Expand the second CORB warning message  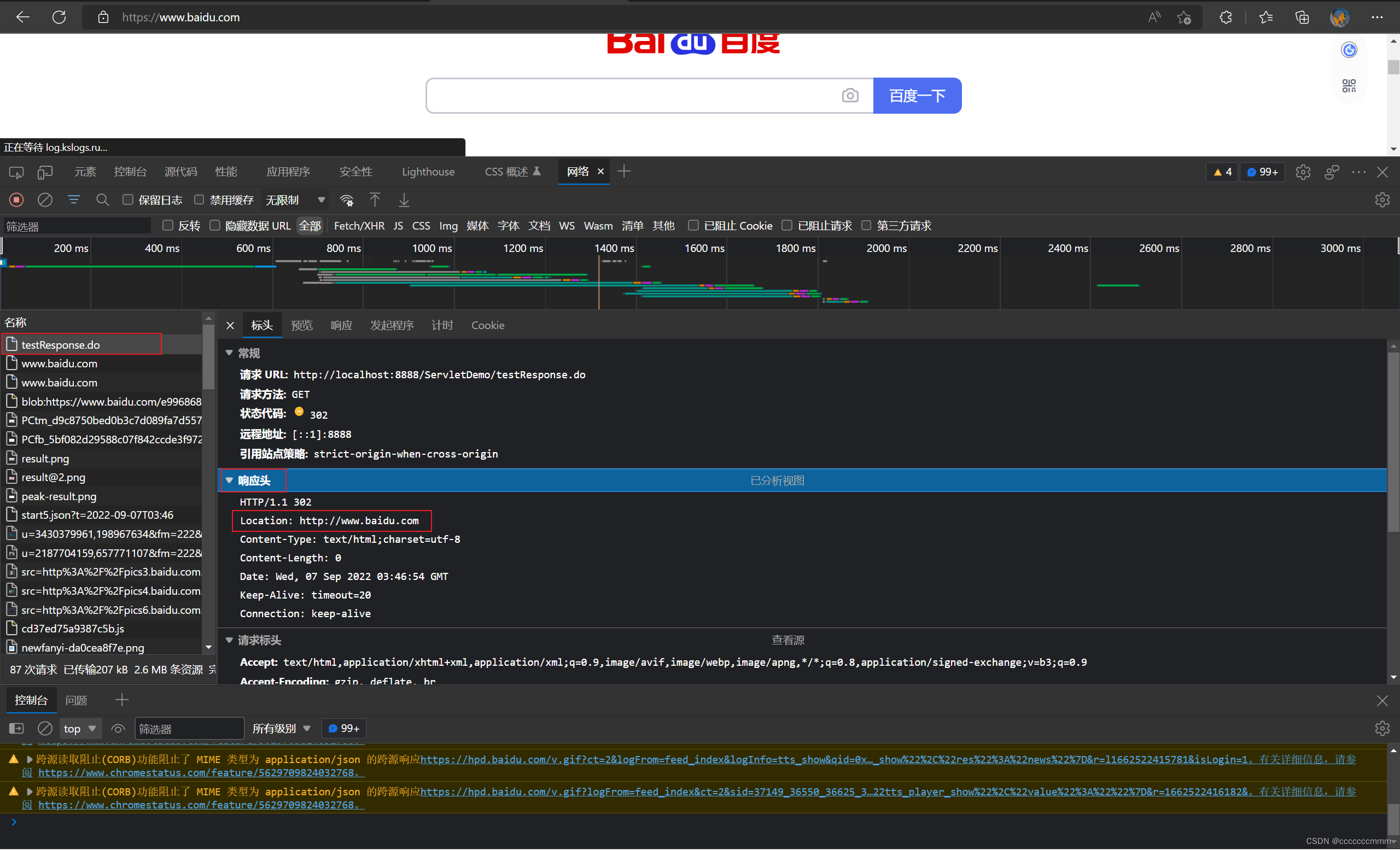[x=30, y=792]
